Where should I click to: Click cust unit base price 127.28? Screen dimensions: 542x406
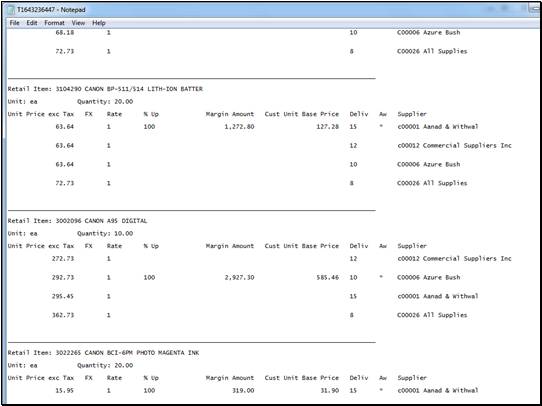328,126
